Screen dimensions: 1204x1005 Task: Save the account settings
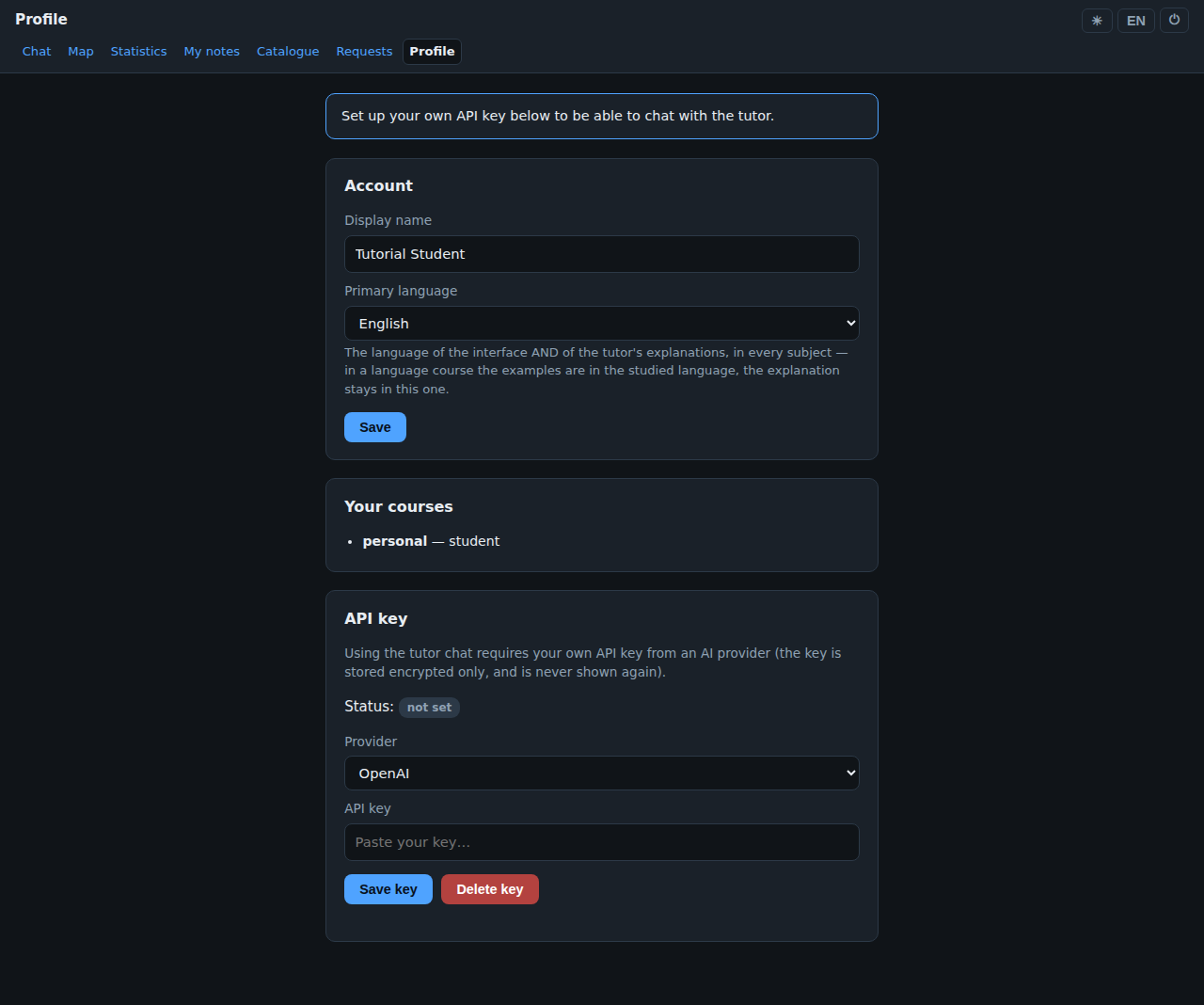point(375,427)
